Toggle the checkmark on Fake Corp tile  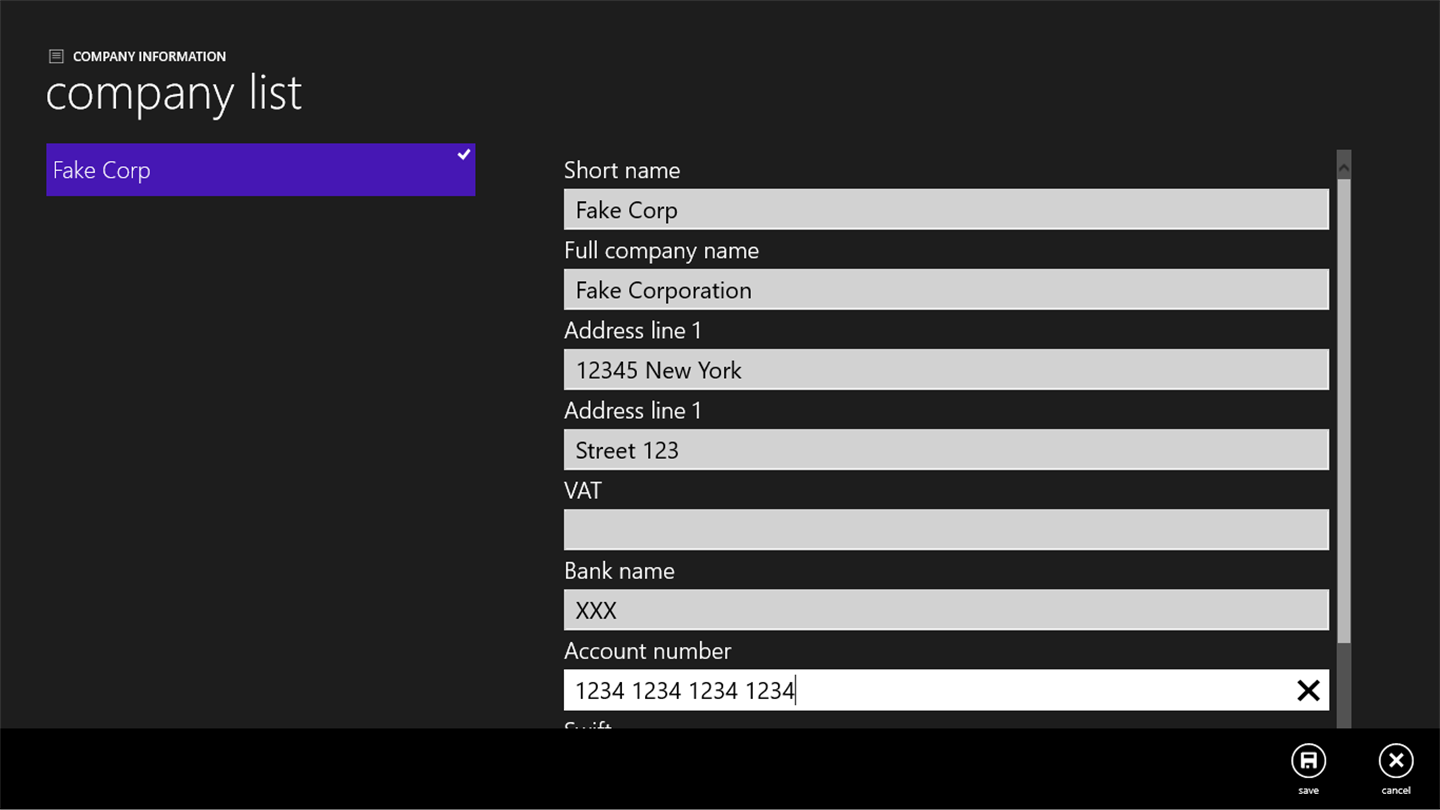pyautogui.click(x=464, y=154)
